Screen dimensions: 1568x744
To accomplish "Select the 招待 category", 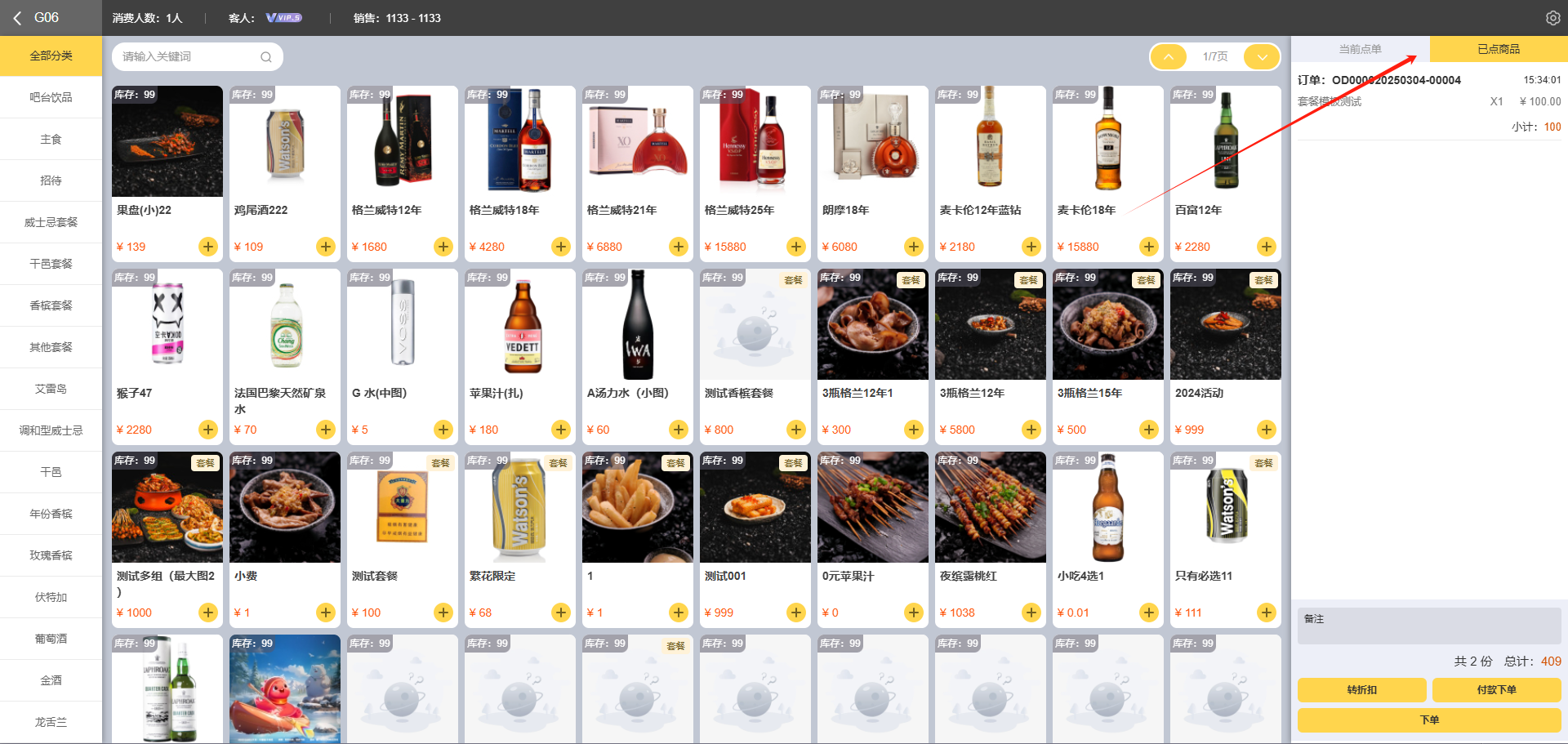I will 51,181.
